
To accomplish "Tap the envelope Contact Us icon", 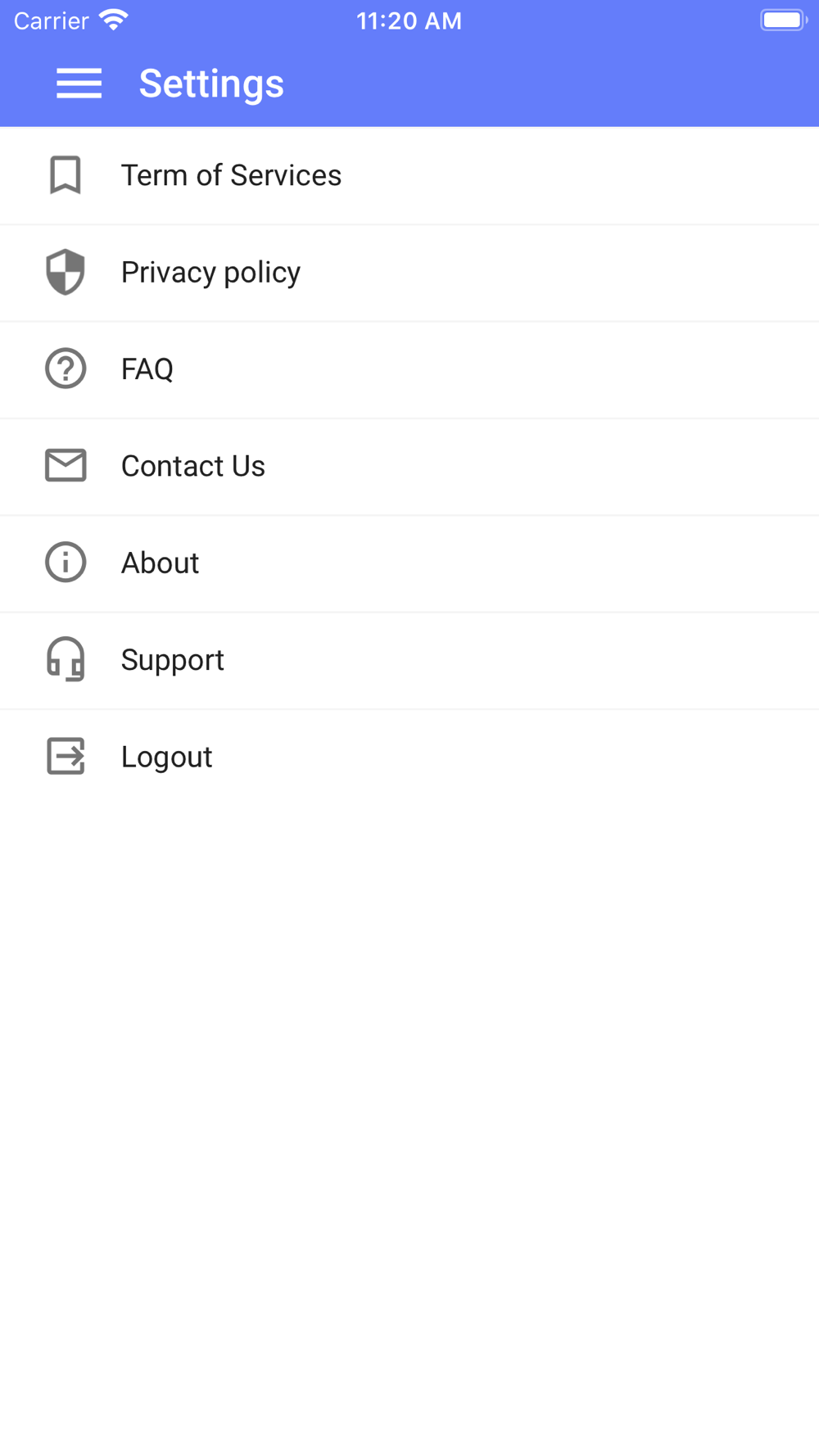I will (66, 465).
